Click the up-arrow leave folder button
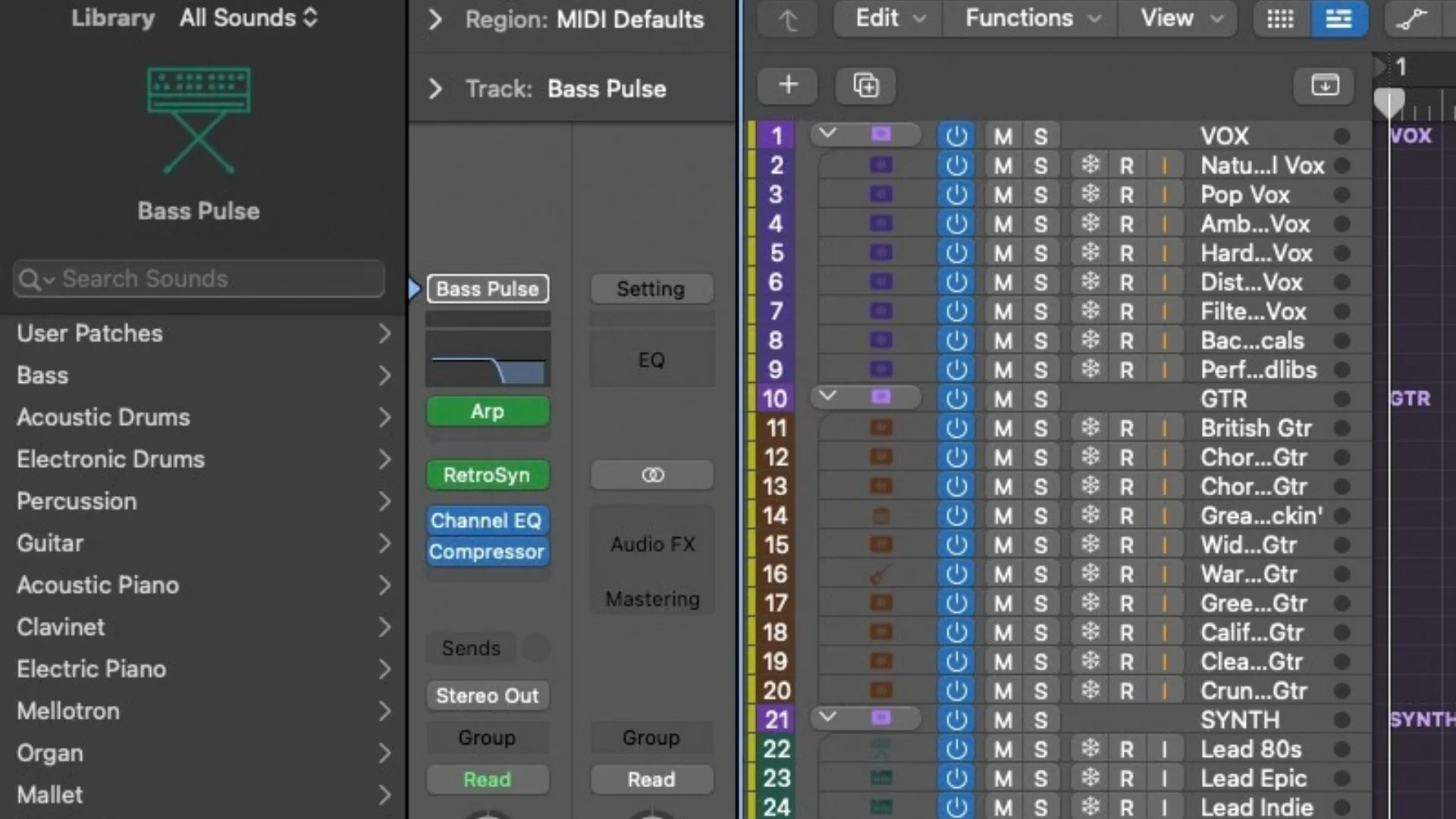 [788, 19]
